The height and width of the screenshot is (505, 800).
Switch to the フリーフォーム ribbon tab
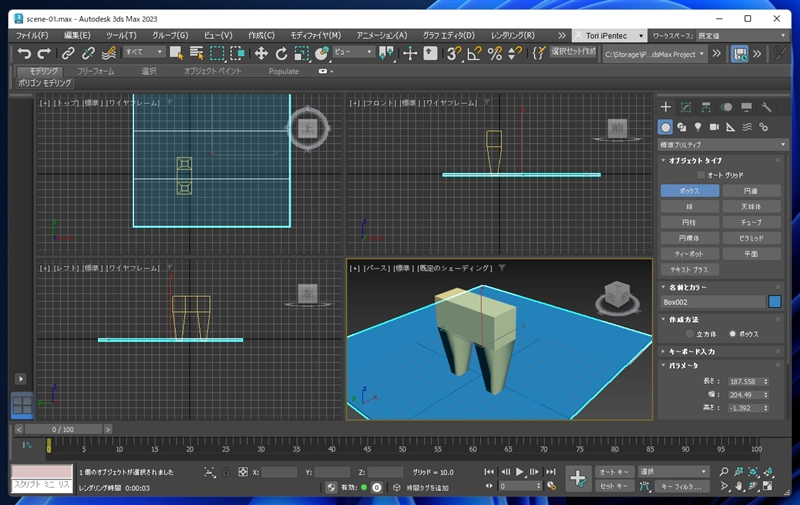point(95,71)
